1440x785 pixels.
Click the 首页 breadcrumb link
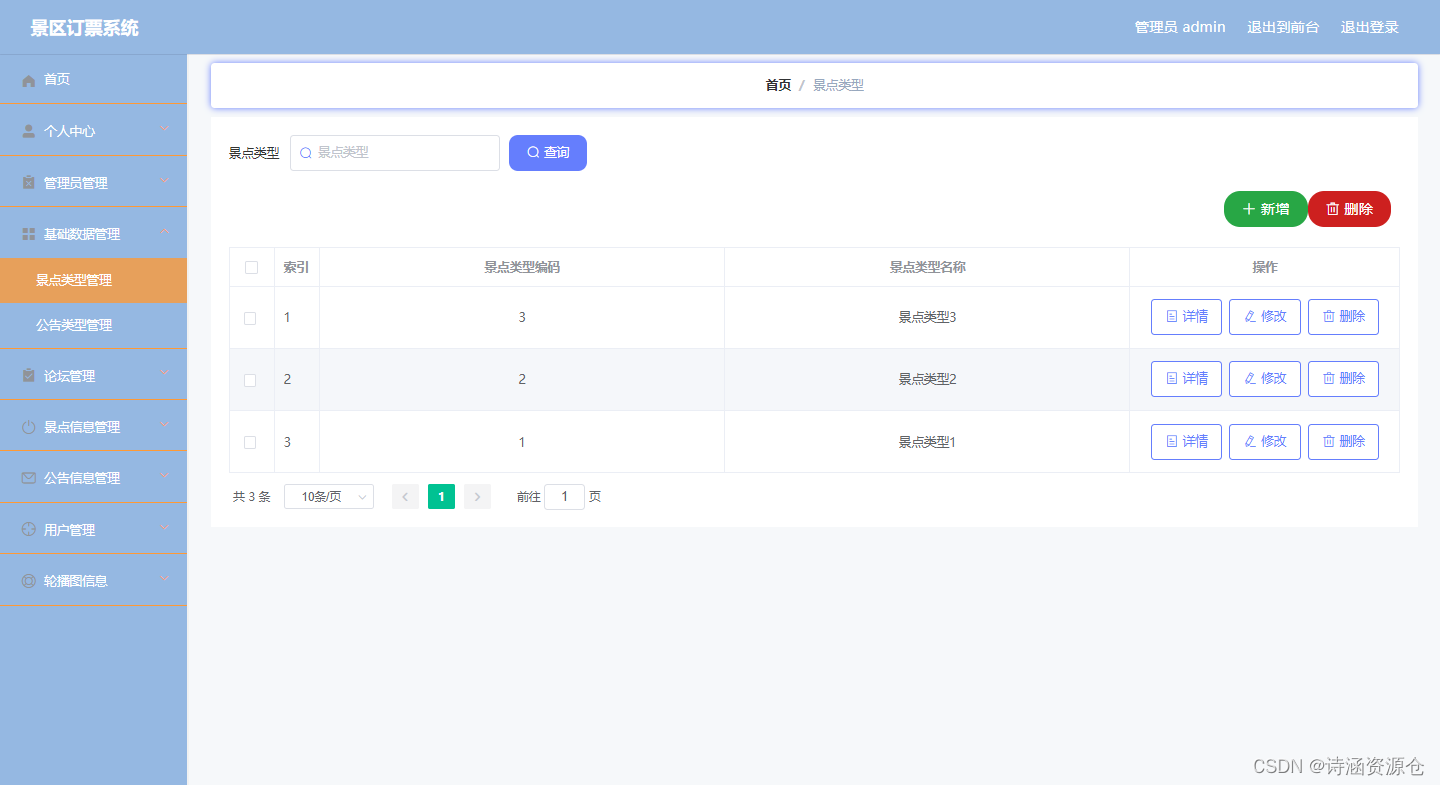click(x=778, y=86)
